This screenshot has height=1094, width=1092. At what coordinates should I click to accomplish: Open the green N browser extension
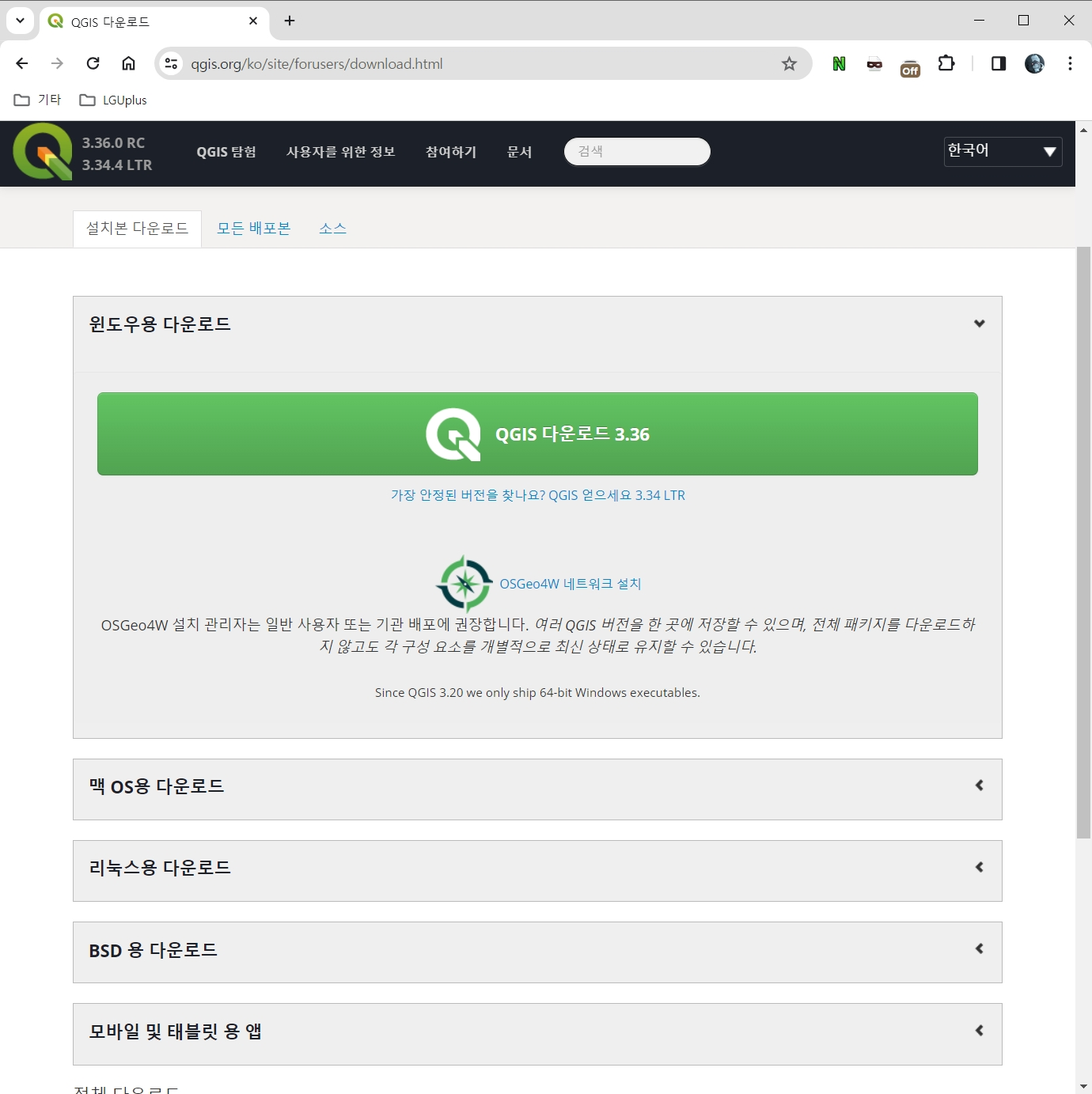[839, 63]
